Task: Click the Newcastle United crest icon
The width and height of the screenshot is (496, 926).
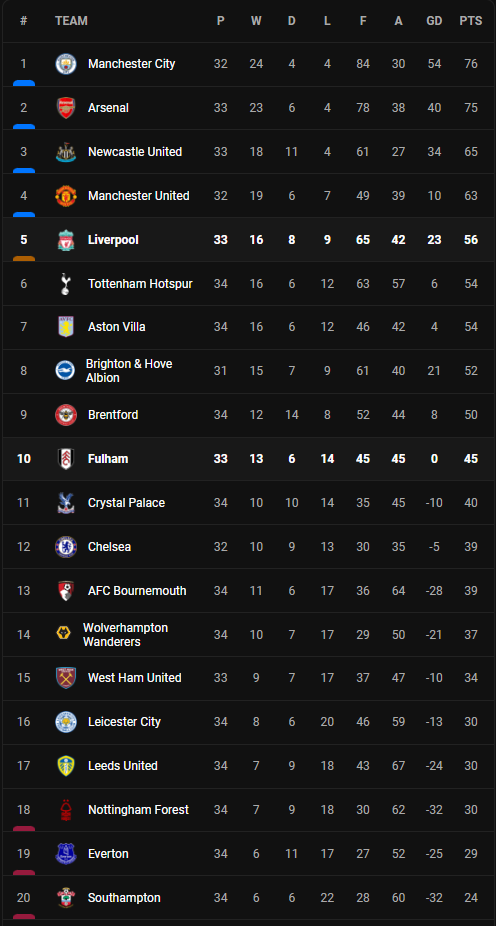Action: (x=66, y=152)
